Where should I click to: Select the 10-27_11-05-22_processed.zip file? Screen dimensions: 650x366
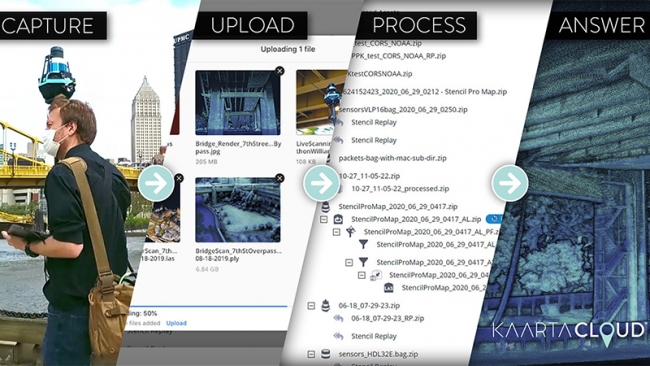coord(400,189)
